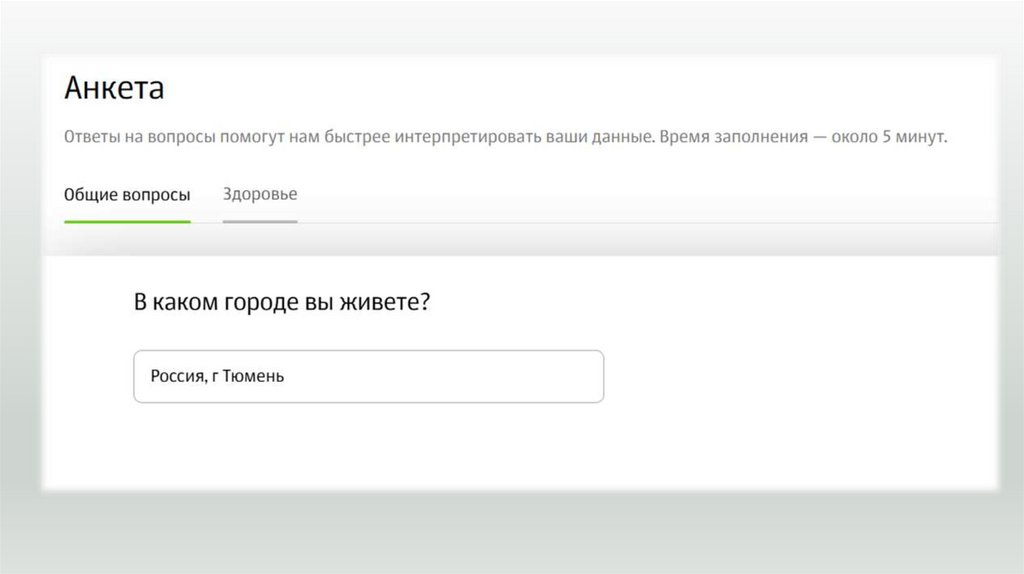Click the green underline under Общие вопросы

127,221
